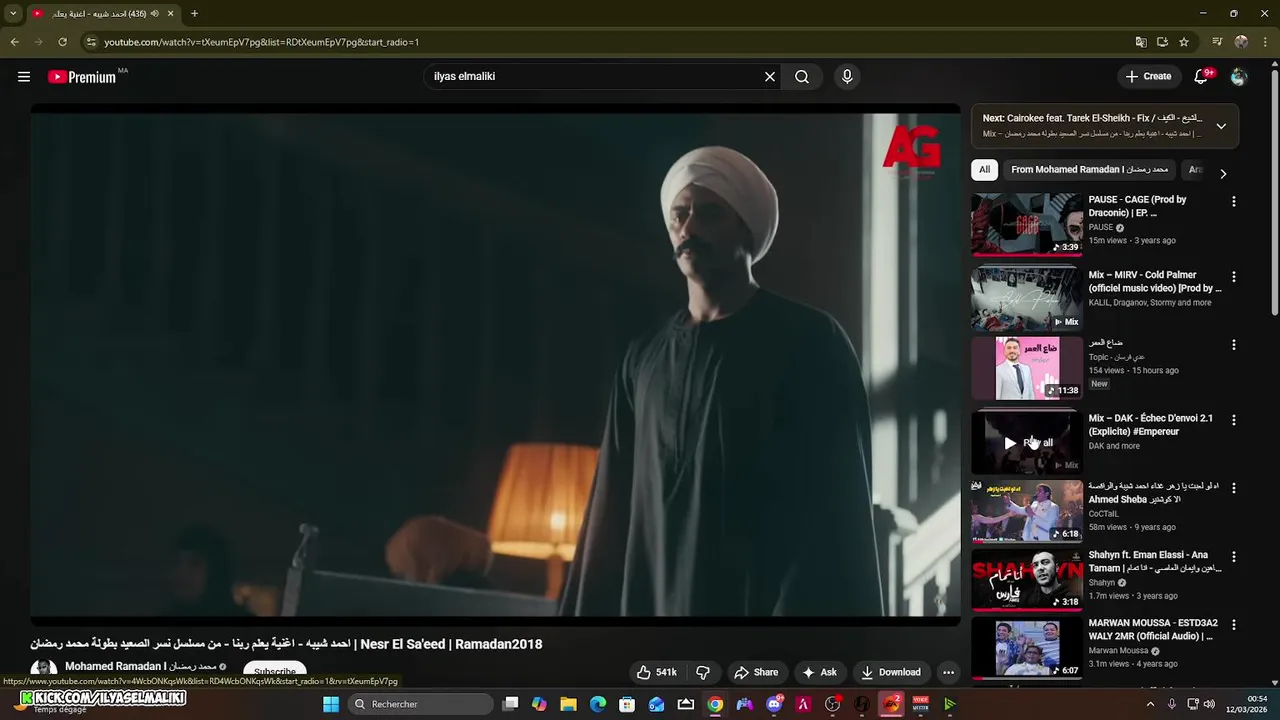Open the YouTube account avatar menu

pos(1239,77)
